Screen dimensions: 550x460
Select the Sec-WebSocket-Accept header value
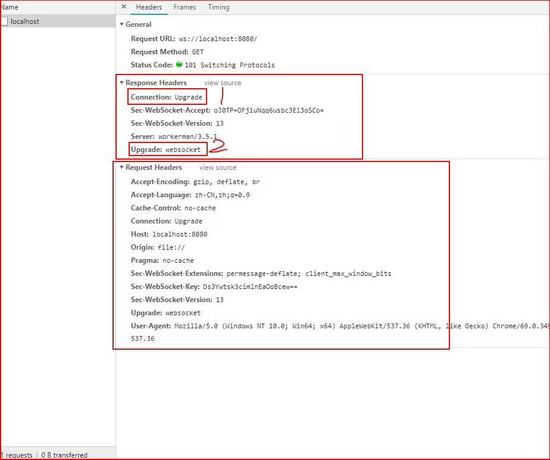(x=269, y=111)
